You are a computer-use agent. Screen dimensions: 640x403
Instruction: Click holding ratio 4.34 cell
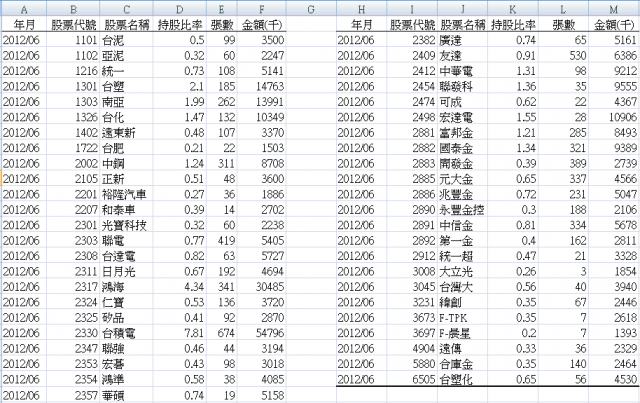[x=180, y=287]
